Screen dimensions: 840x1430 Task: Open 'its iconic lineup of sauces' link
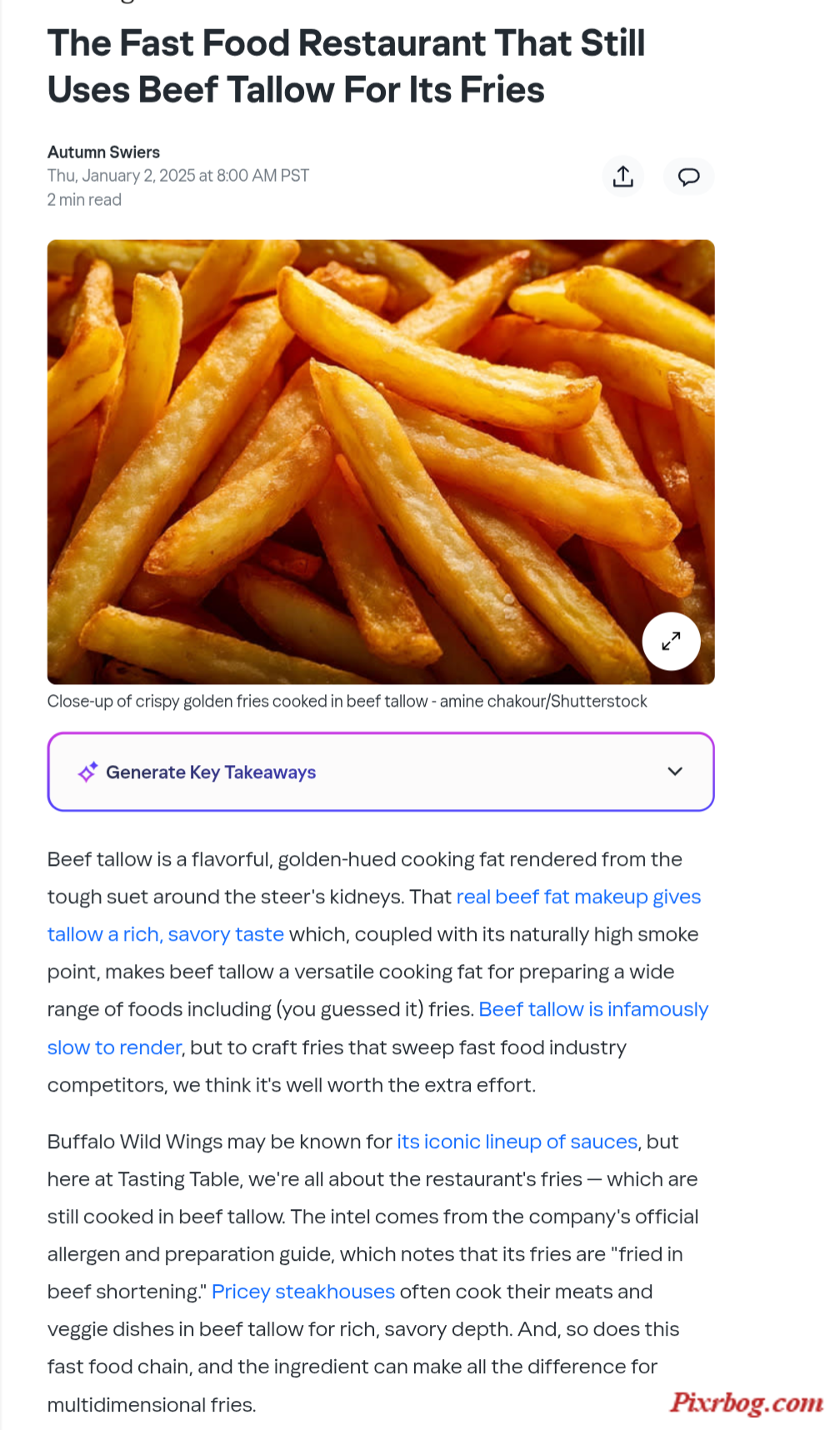[x=517, y=1142]
